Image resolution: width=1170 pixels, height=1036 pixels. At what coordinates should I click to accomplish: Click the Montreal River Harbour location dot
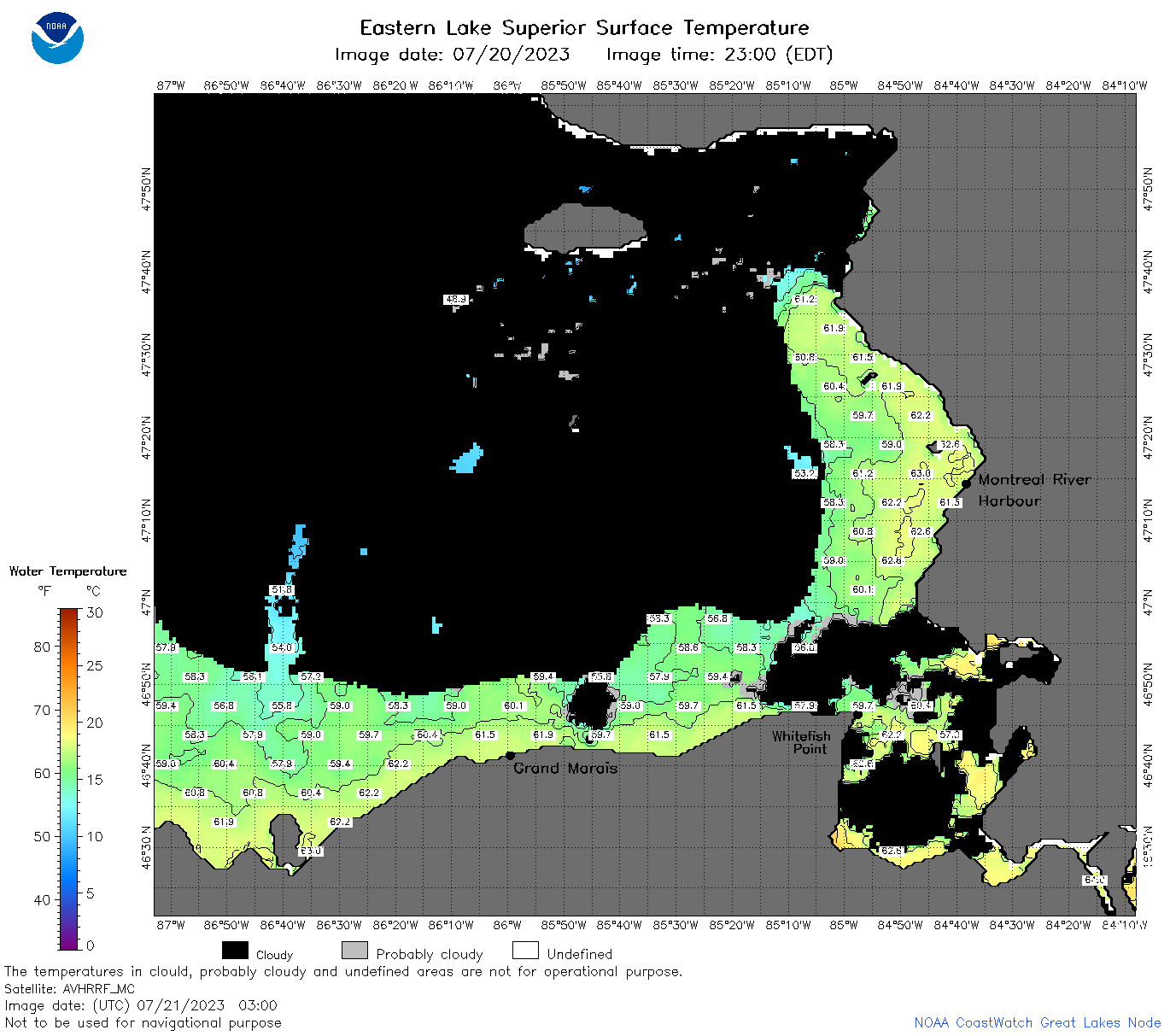pos(966,483)
